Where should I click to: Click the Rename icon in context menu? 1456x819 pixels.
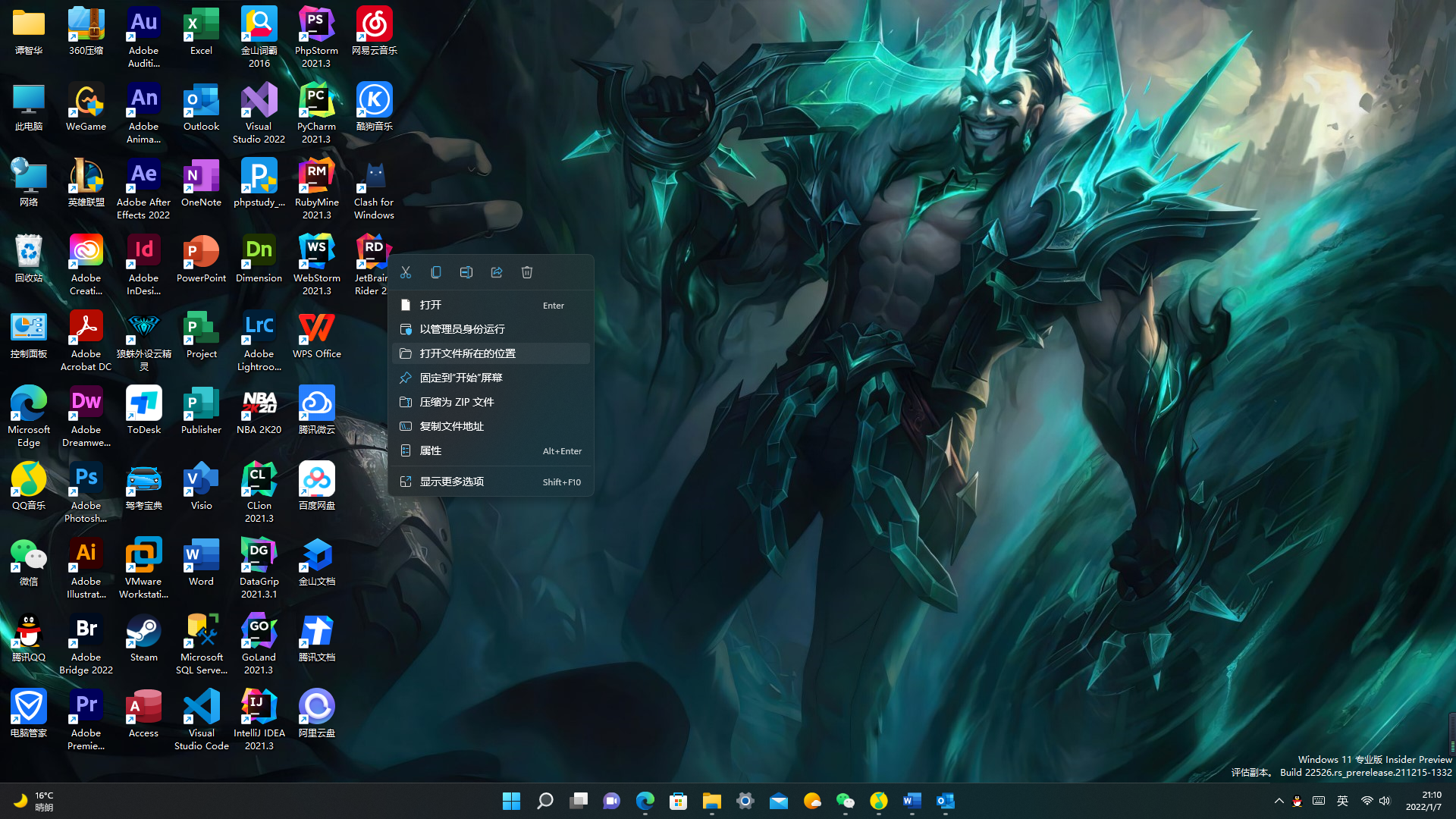click(466, 272)
